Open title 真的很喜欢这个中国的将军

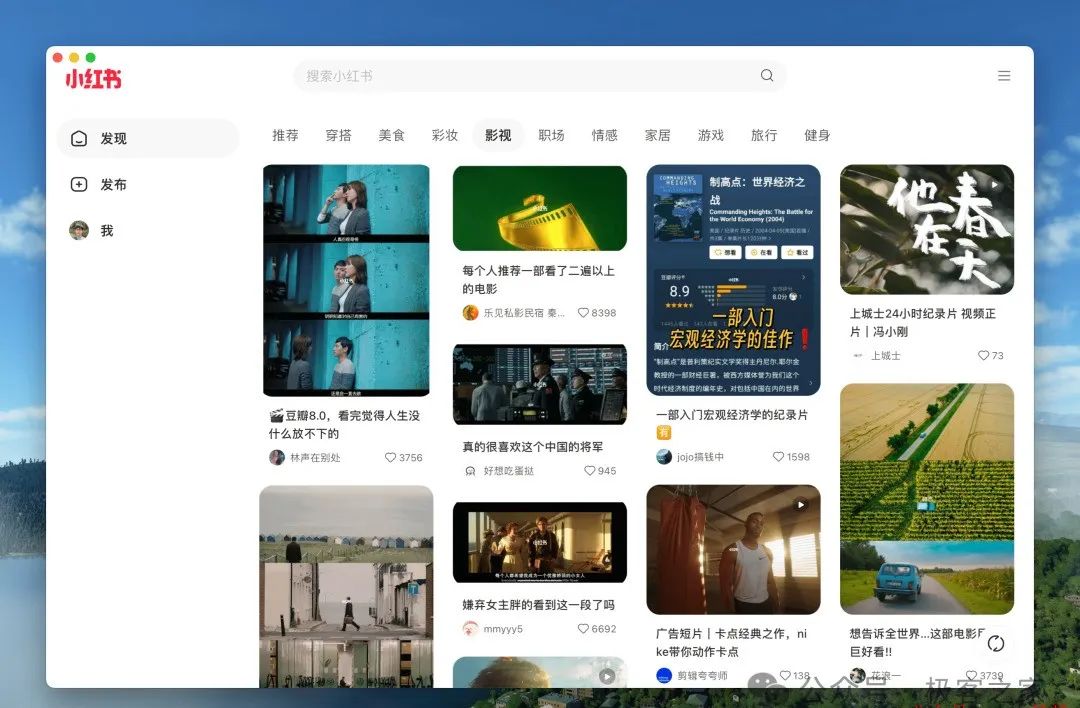click(532, 446)
